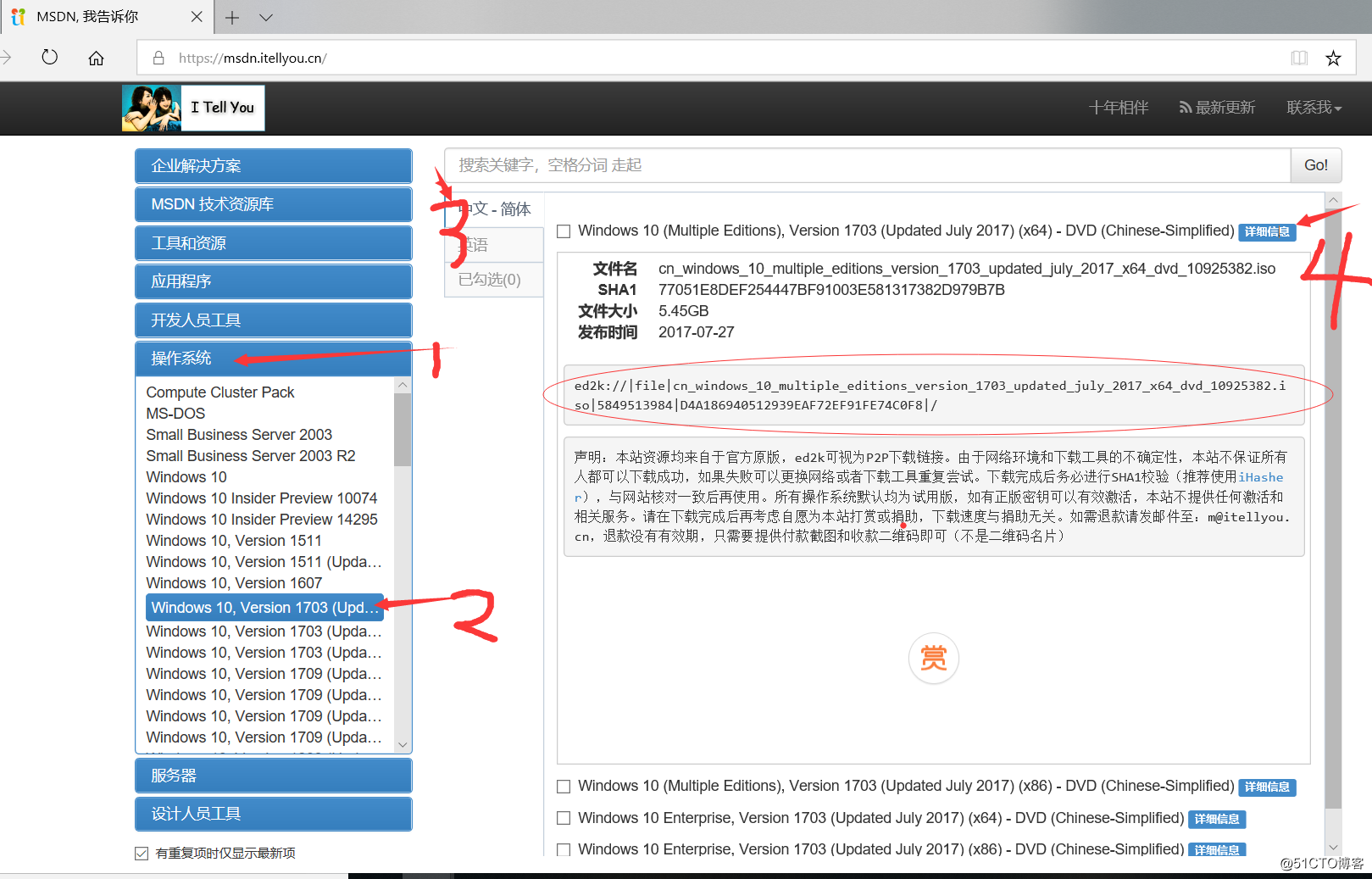The height and width of the screenshot is (879, 1372).
Task: Select Small Business Server 2003 item
Action: [x=239, y=435]
